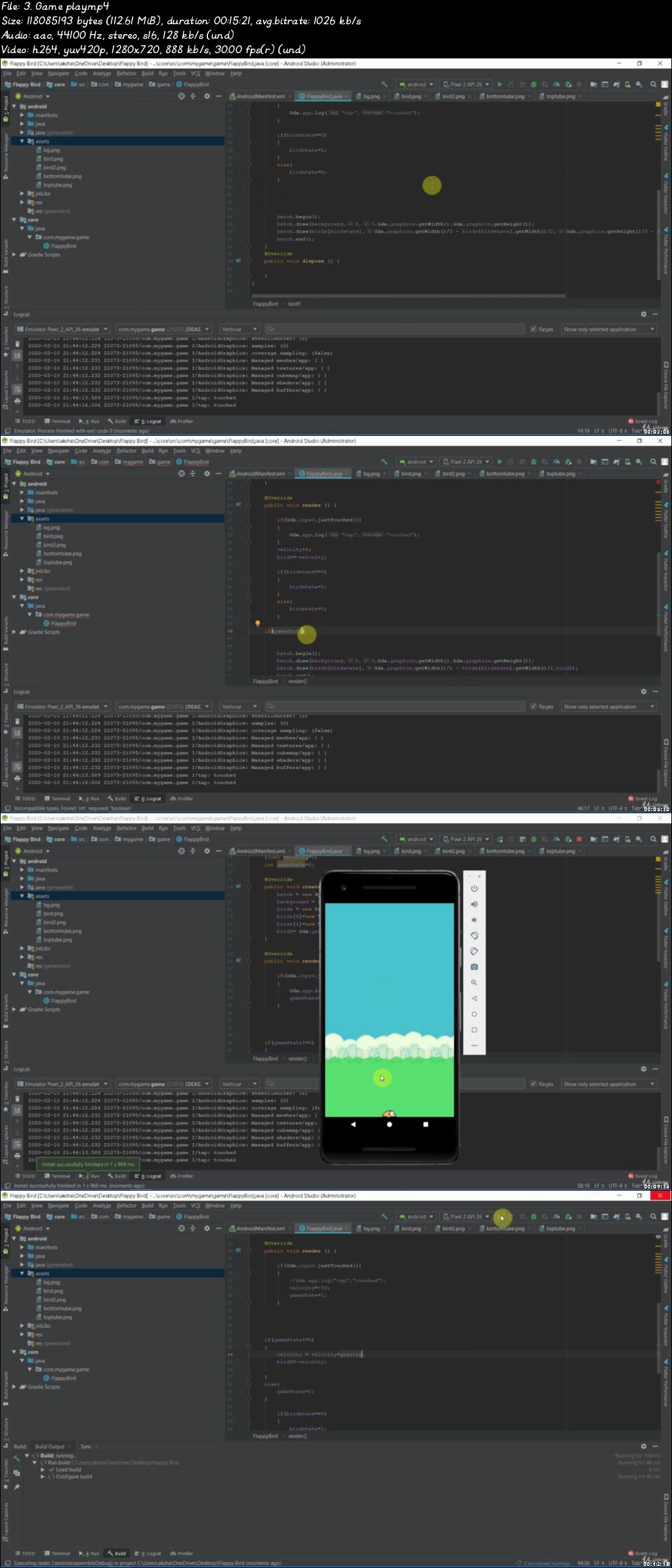The image size is (672, 1568).
Task: Click the emulator rotate right icon
Action: point(474,951)
